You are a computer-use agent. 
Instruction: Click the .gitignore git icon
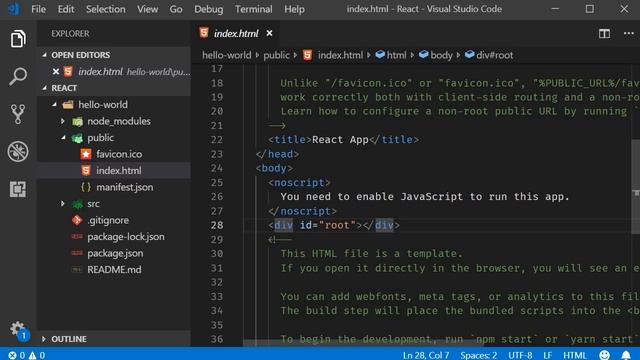coord(77,220)
